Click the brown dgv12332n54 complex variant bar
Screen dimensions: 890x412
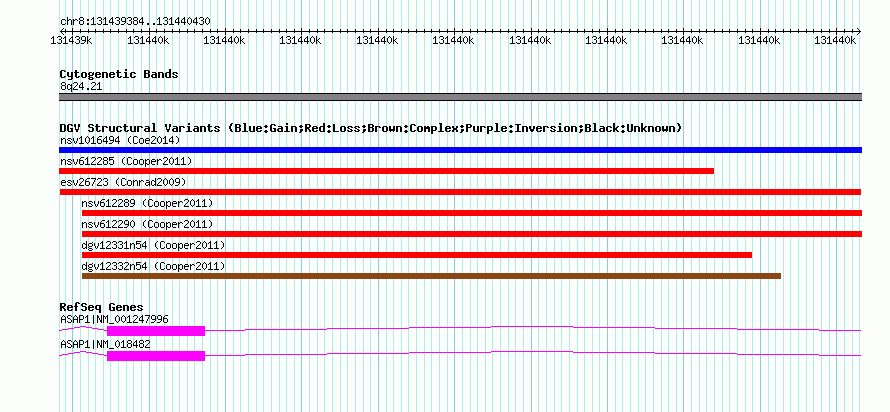431,276
